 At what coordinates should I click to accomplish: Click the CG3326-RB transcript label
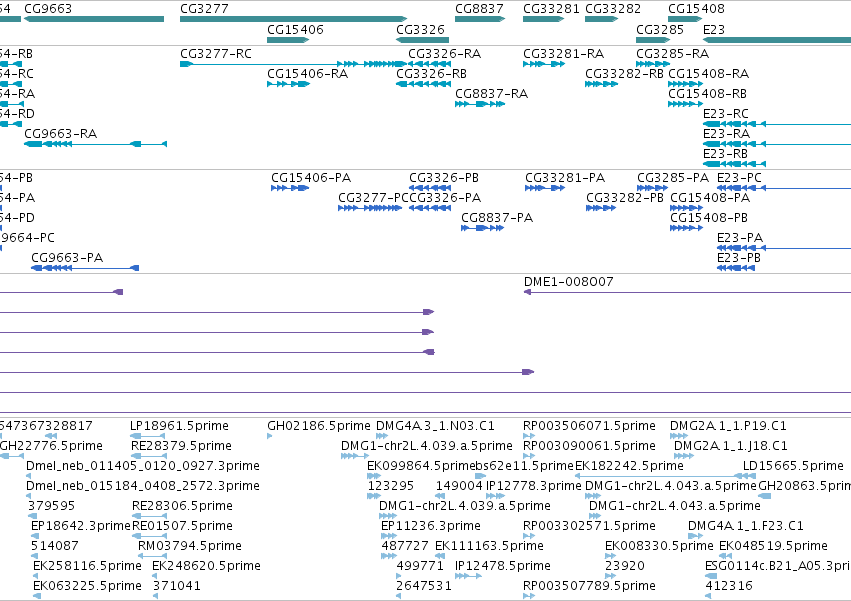click(431, 74)
